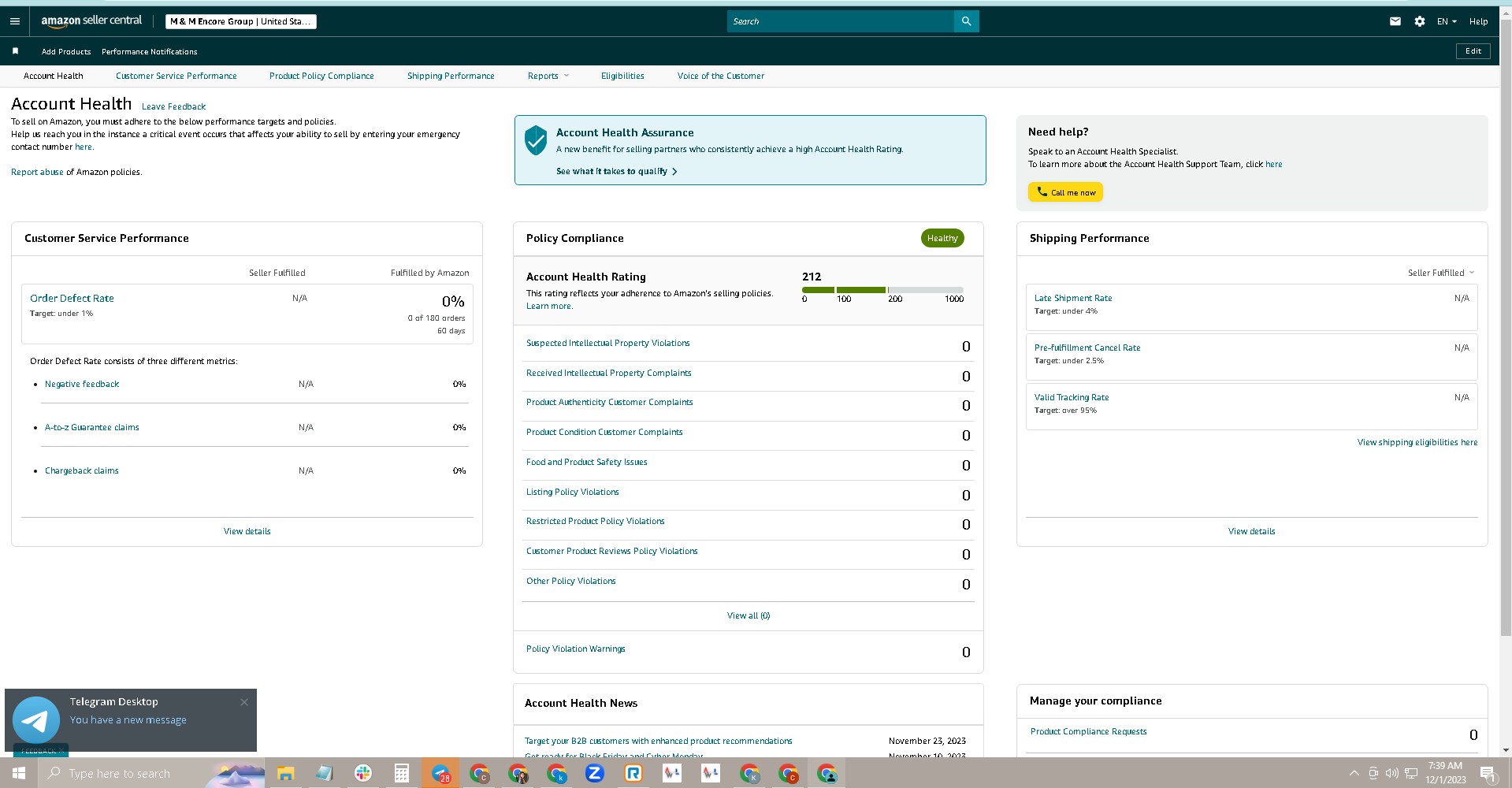This screenshot has height=788, width=1512.
Task: Open the Valid Tracking Rate link
Action: click(x=1072, y=397)
